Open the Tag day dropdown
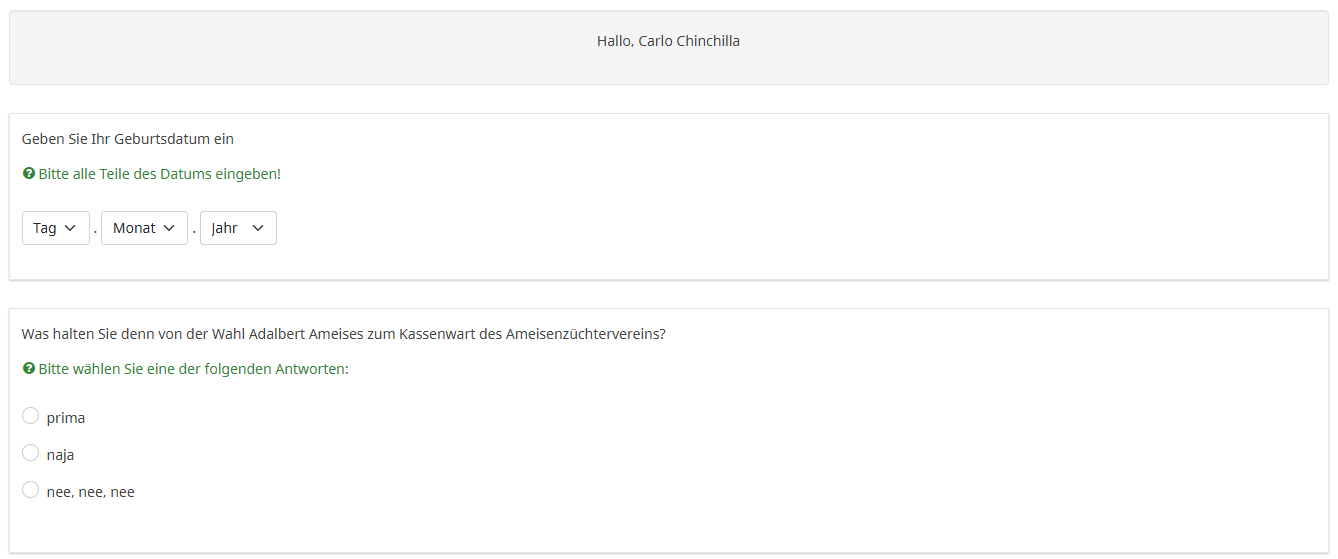 point(55,228)
